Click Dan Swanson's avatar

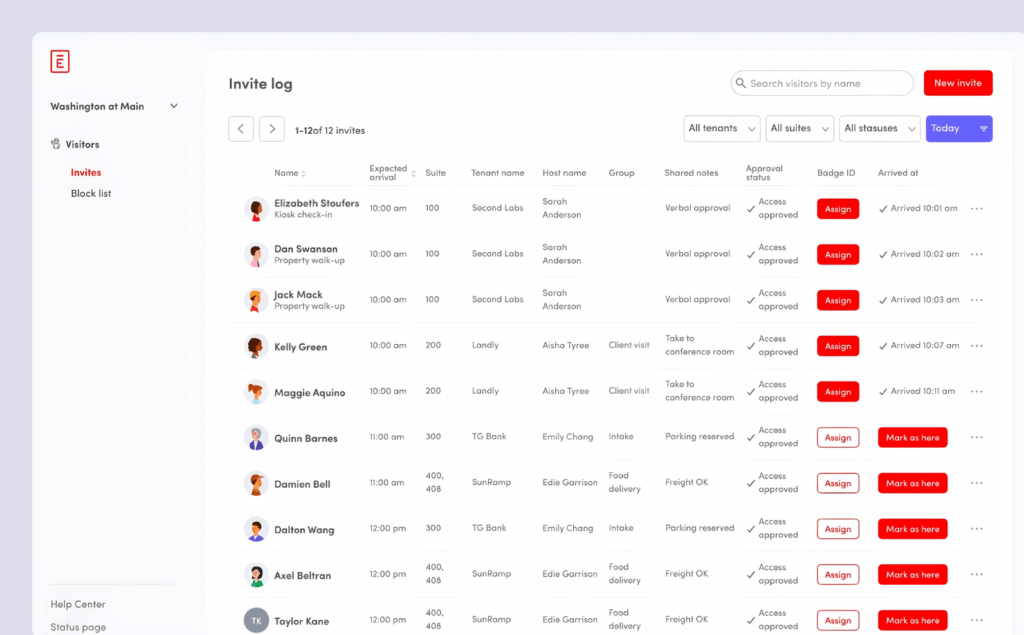(x=256, y=255)
